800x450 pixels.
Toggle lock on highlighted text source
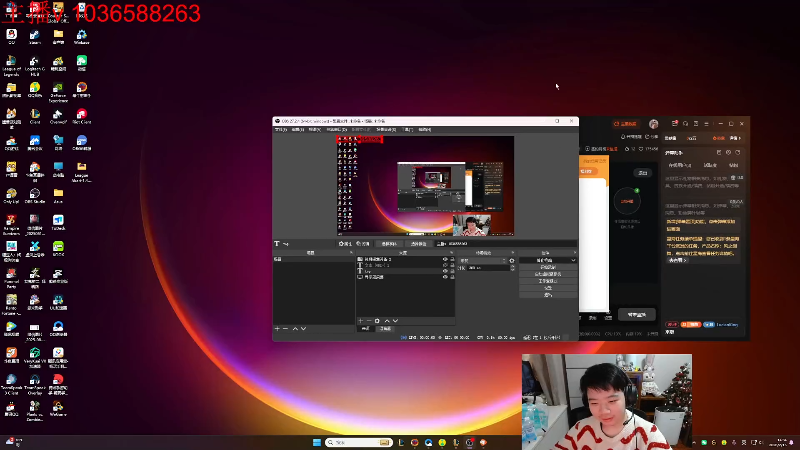pyautogui.click(x=452, y=271)
